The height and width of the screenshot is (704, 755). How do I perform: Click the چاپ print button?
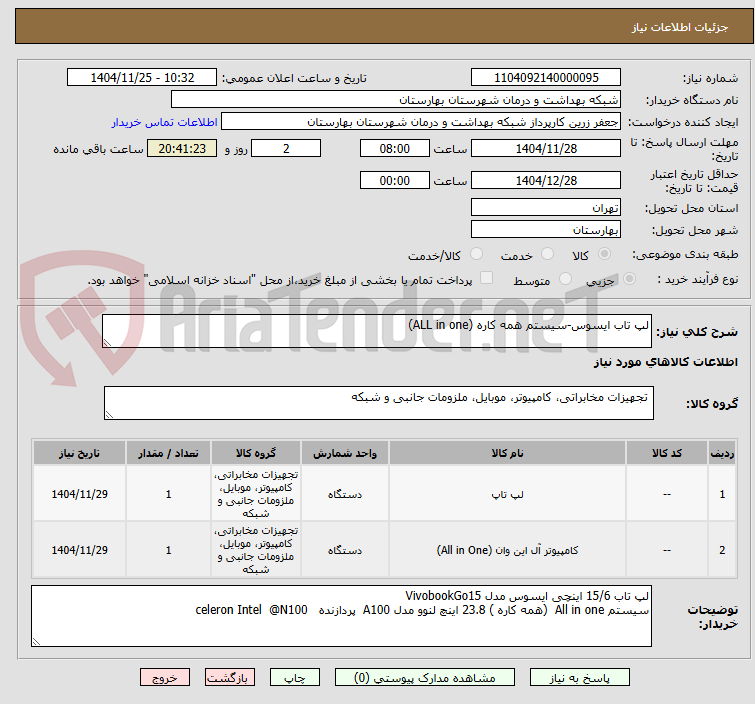[295, 678]
